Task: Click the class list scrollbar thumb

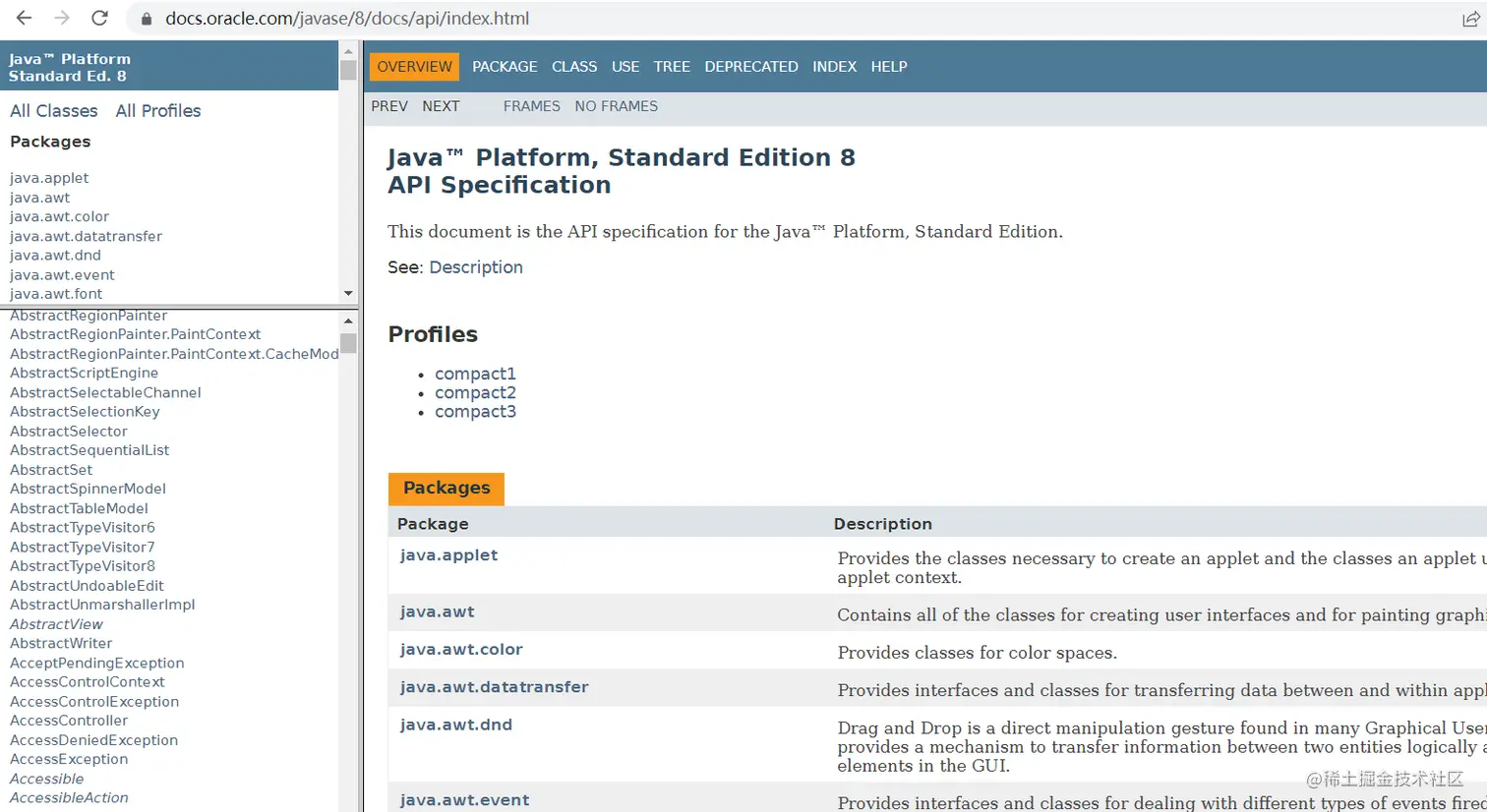Action: tap(348, 343)
